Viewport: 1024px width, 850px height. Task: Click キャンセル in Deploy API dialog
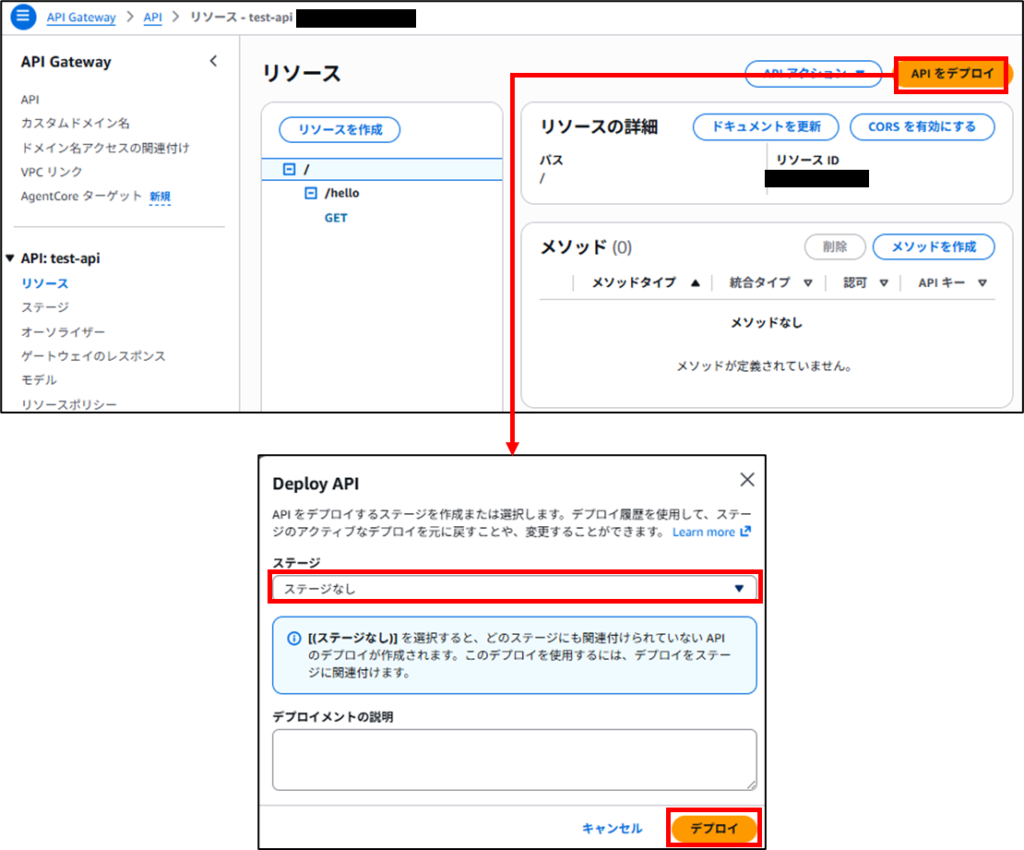point(612,828)
